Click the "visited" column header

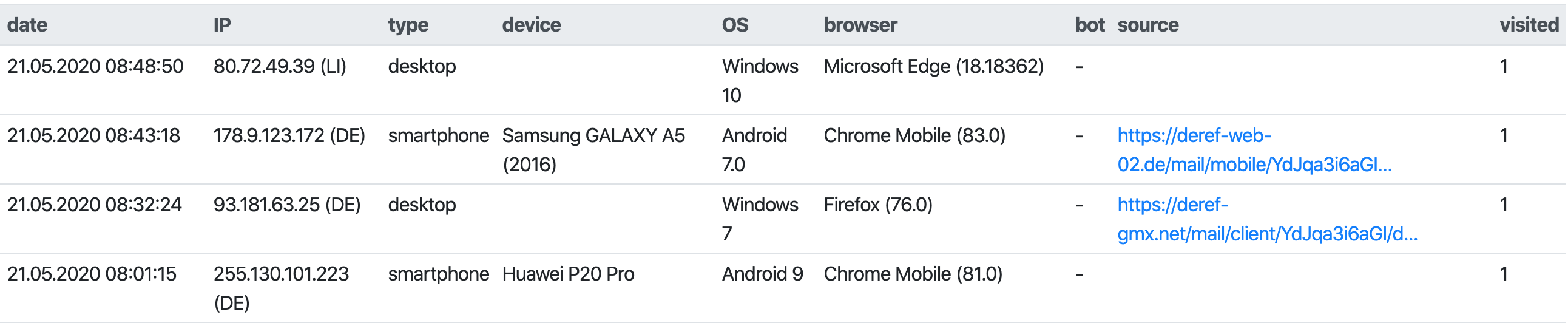pyautogui.click(x=1529, y=25)
